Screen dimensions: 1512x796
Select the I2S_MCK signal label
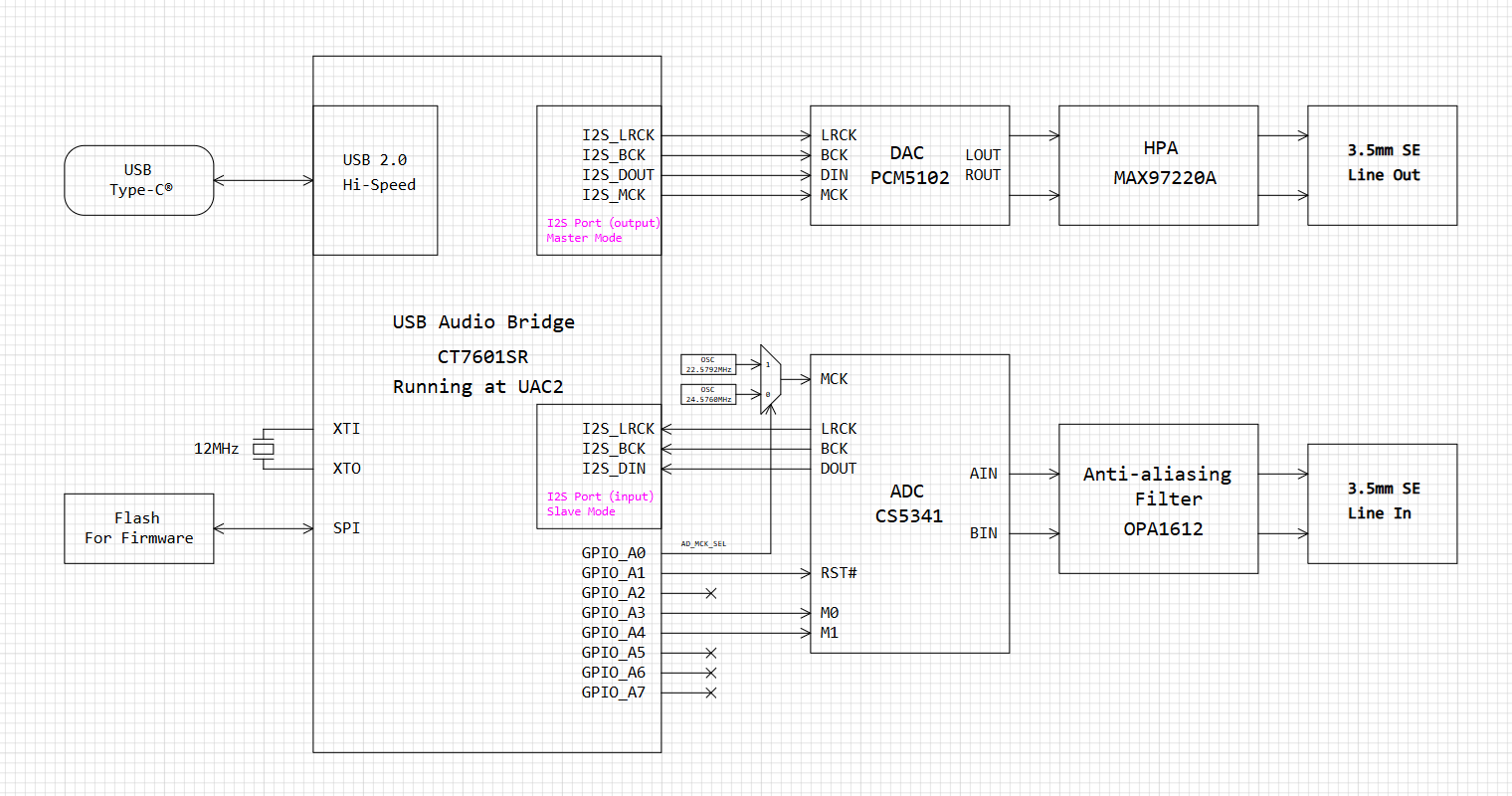pyautogui.click(x=614, y=195)
